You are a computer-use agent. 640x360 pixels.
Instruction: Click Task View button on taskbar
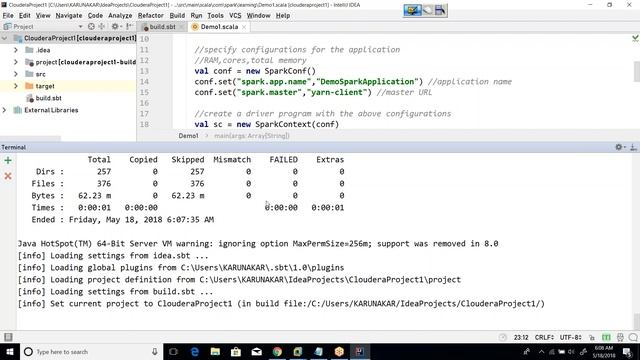(x=173, y=352)
